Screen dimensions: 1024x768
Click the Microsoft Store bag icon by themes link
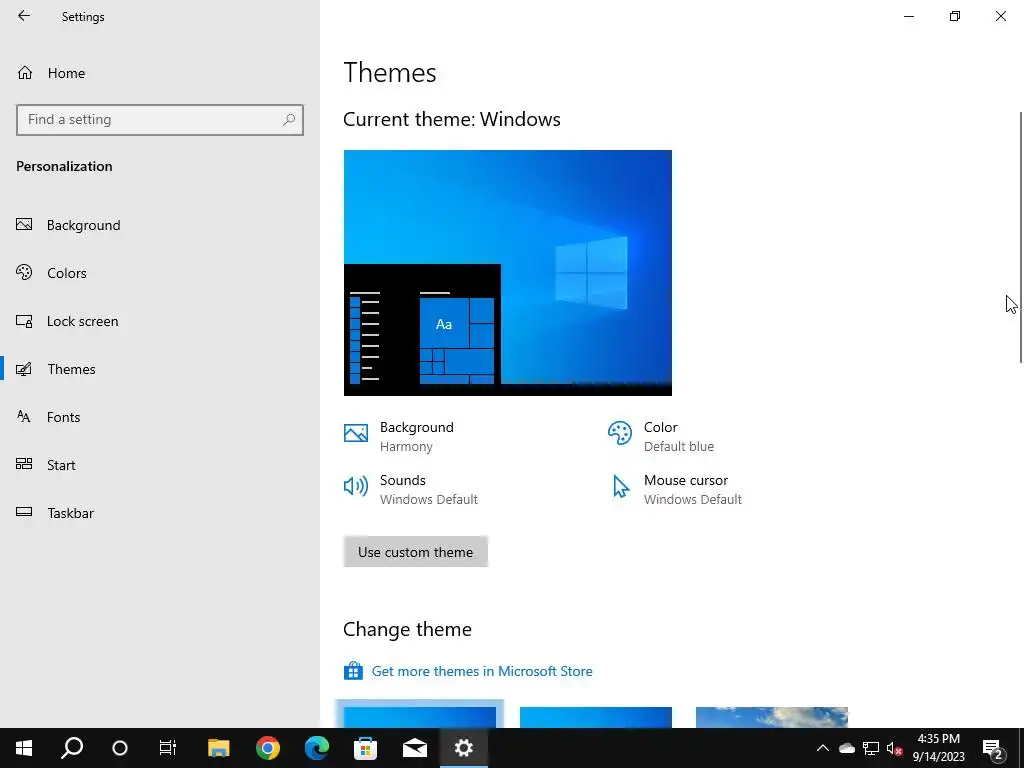[x=353, y=671]
